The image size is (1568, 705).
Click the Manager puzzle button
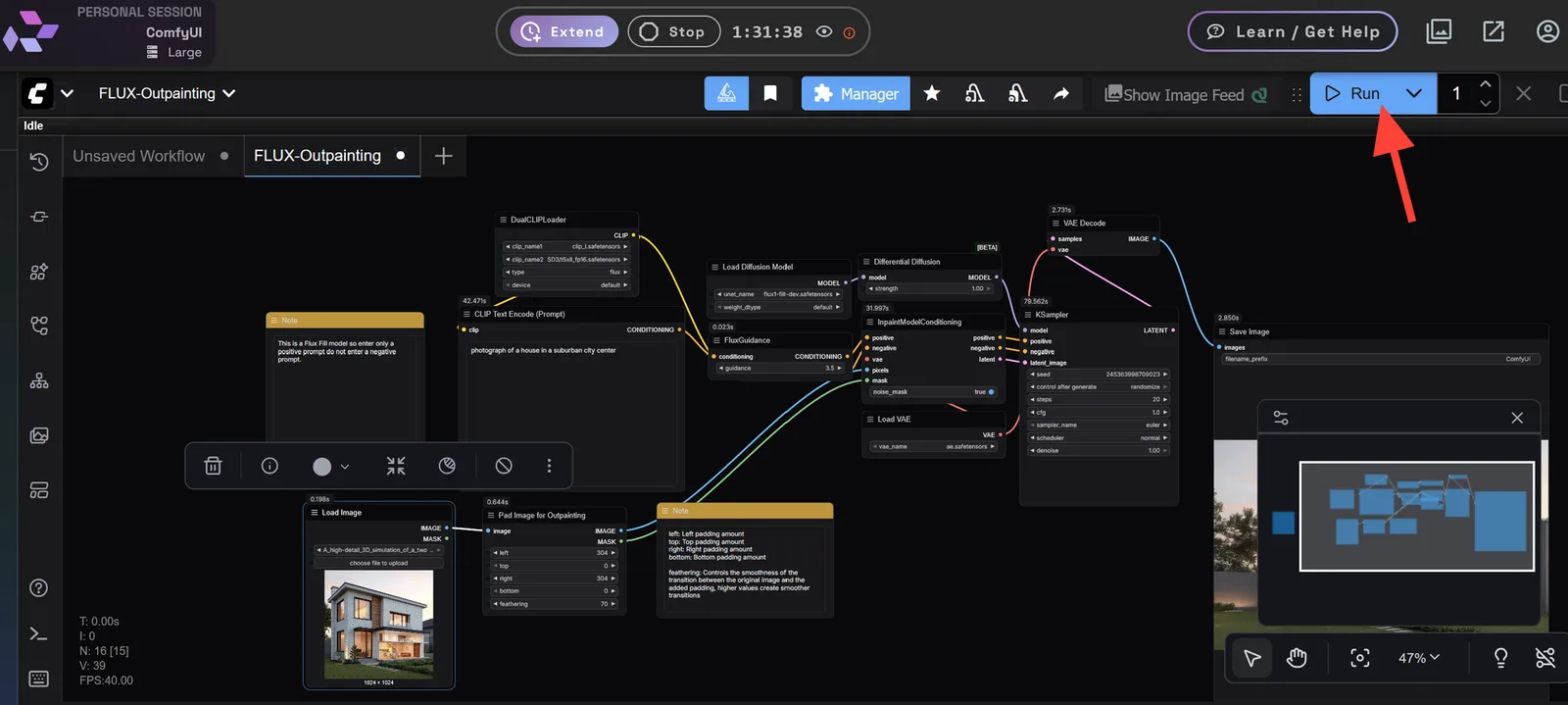pyautogui.click(x=856, y=93)
